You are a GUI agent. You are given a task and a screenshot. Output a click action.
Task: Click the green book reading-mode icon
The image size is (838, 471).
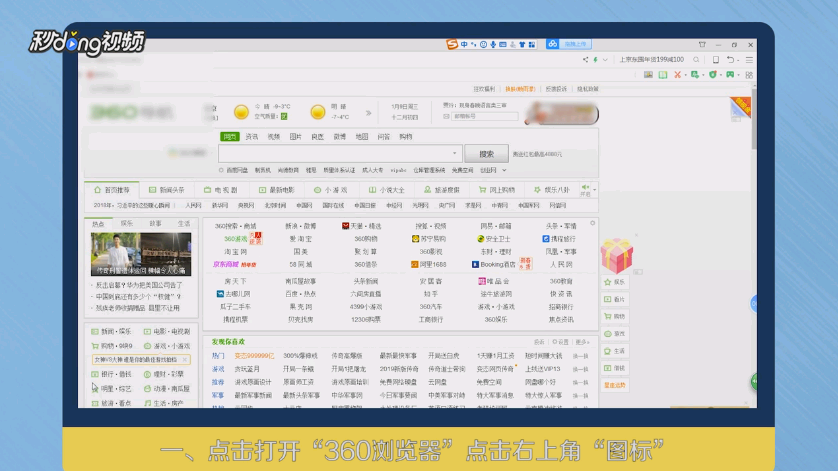(x=663, y=75)
